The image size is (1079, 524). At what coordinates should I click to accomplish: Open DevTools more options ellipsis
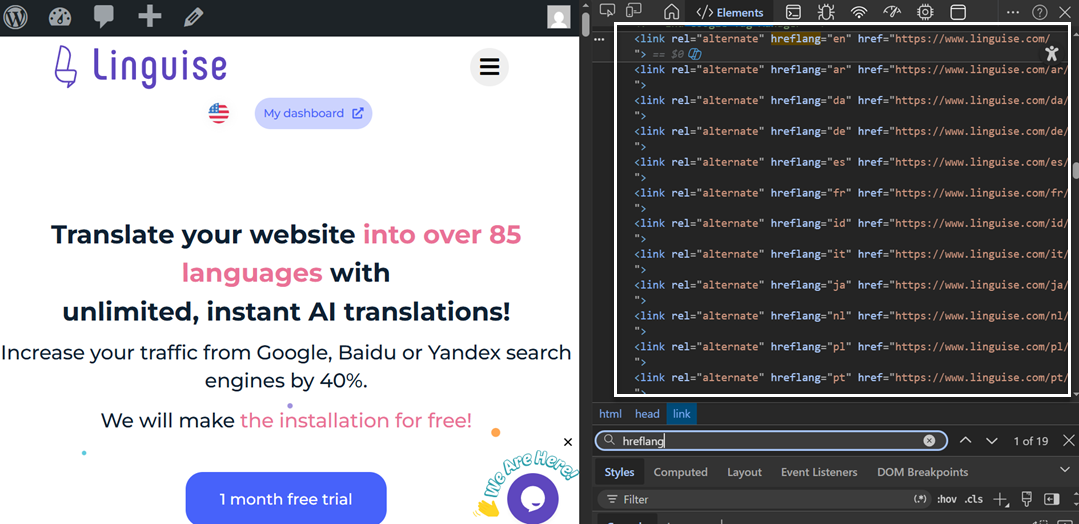tap(1013, 12)
